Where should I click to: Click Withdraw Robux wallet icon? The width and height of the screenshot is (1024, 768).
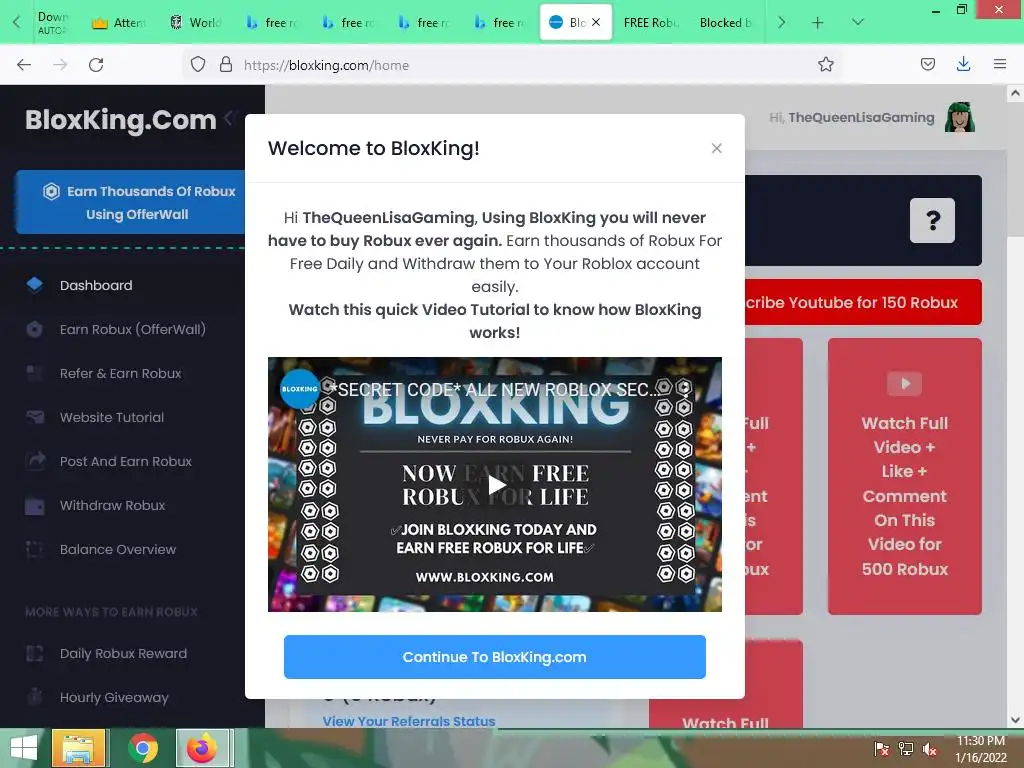[x=35, y=505]
